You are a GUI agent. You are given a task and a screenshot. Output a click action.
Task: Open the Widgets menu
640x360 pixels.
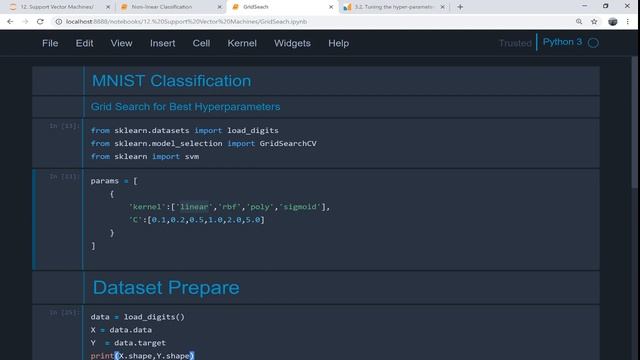[x=292, y=43]
